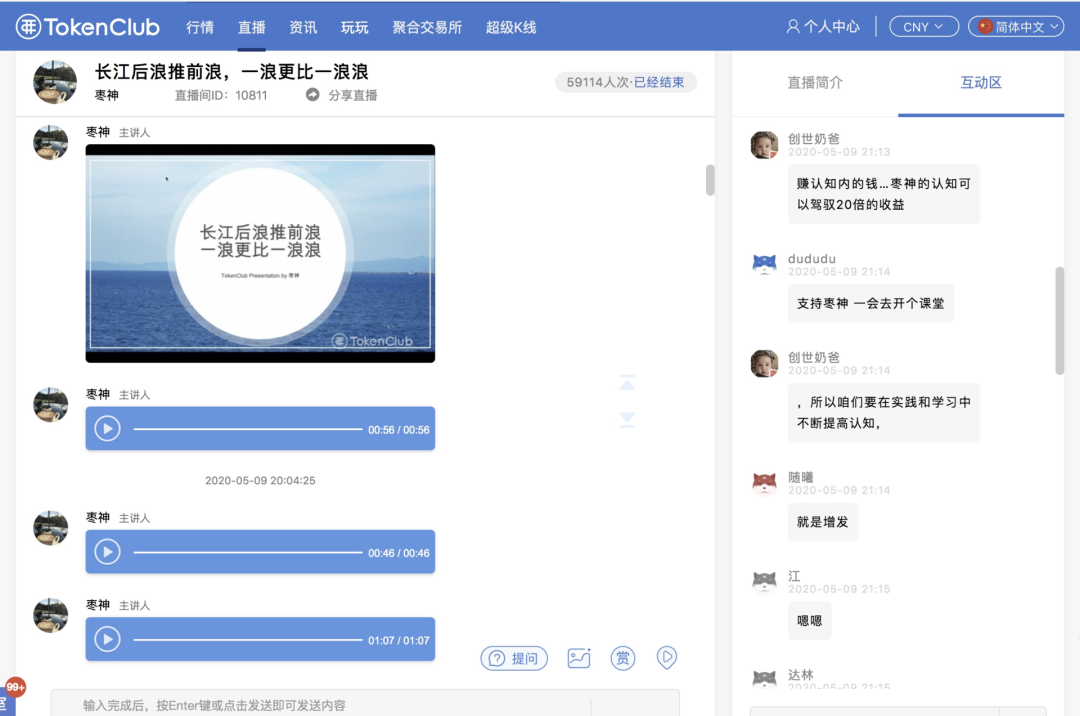Click message '所以咱们要在实践和学习中不断提高认知'
The image size is (1080, 716).
tap(884, 412)
